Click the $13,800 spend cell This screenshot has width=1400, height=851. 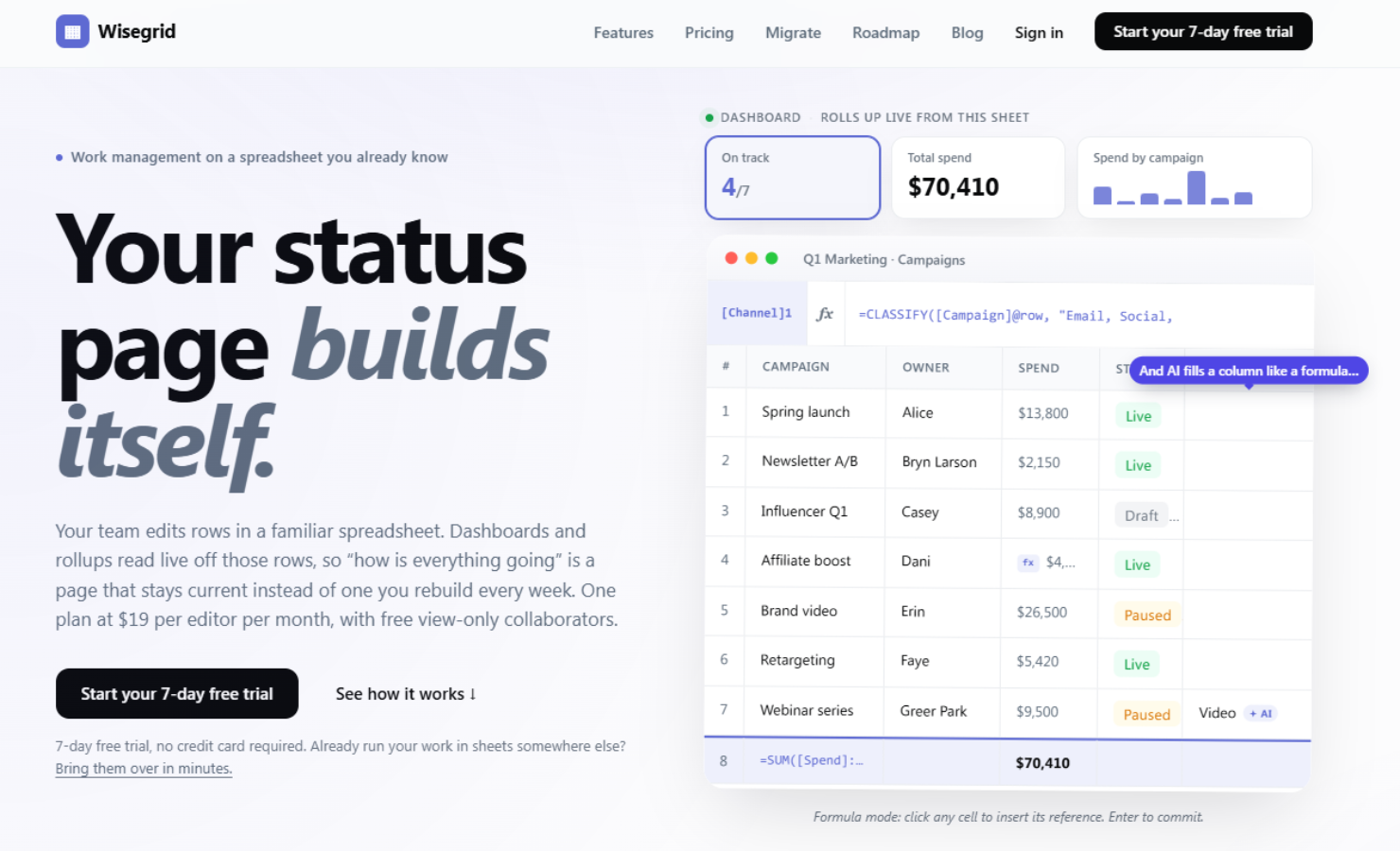(1050, 413)
